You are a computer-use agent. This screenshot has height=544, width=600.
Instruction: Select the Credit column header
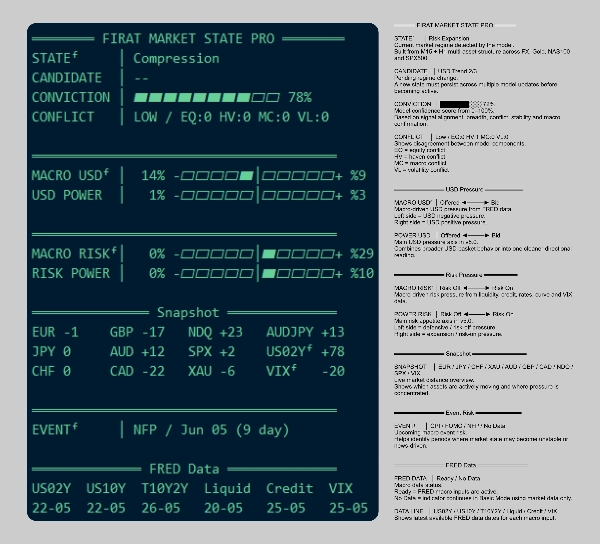[x=289, y=488]
